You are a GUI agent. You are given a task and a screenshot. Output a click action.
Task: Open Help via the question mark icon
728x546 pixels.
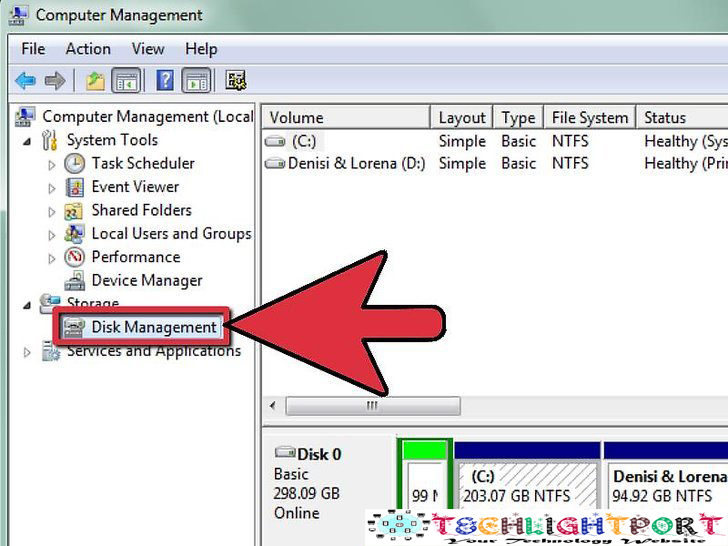pos(165,80)
